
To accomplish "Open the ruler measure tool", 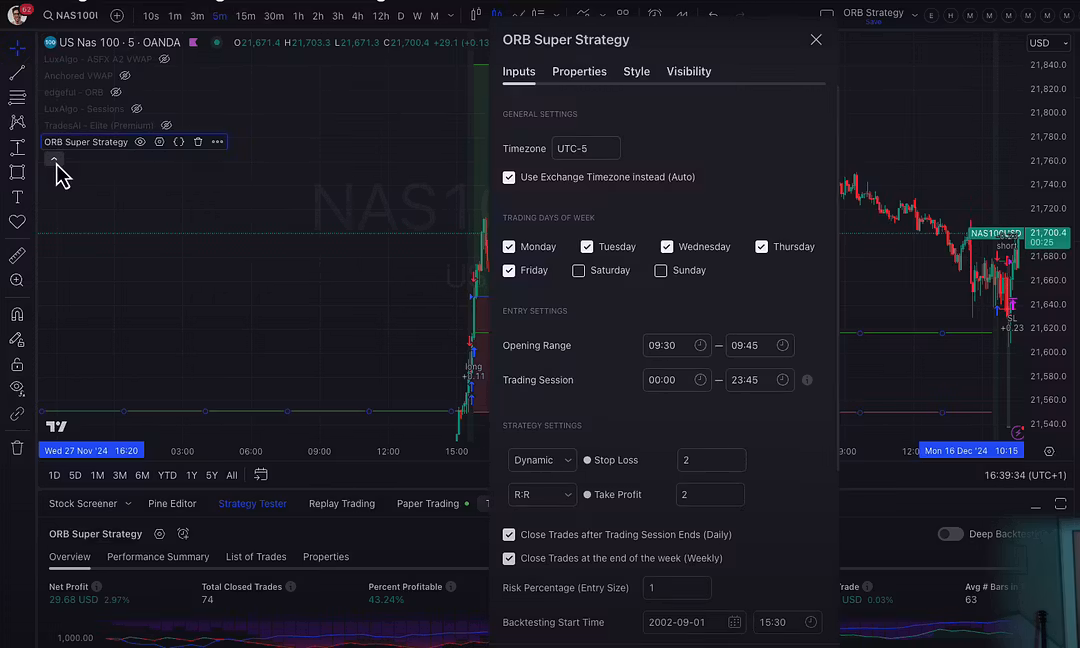I will [17, 256].
